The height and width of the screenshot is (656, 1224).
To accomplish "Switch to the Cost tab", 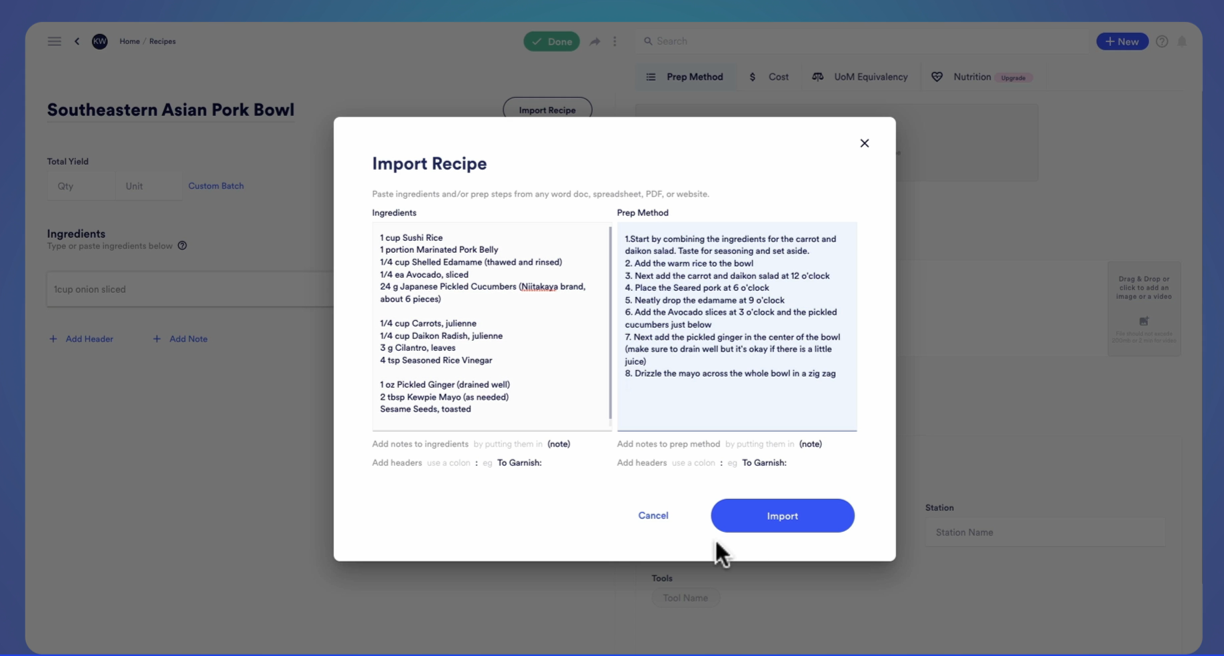I will pyautogui.click(x=769, y=77).
